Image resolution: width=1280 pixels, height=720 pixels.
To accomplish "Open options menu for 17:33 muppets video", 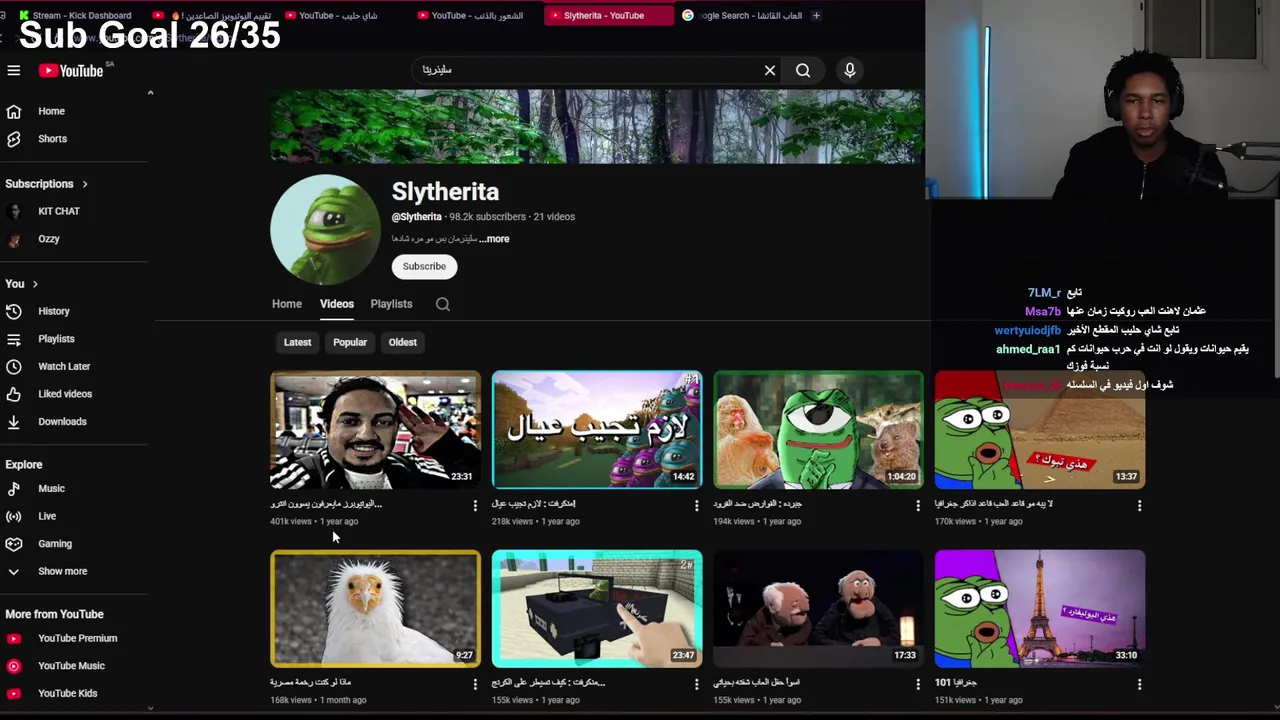I will click(x=918, y=684).
